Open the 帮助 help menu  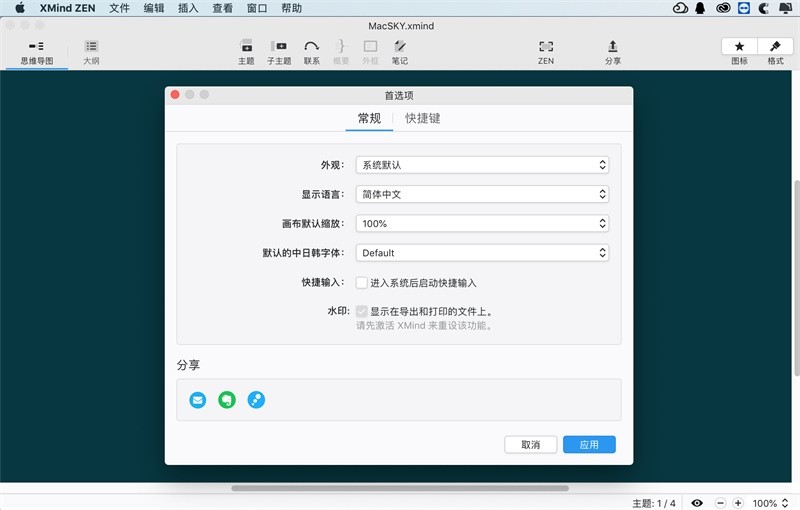(x=291, y=8)
